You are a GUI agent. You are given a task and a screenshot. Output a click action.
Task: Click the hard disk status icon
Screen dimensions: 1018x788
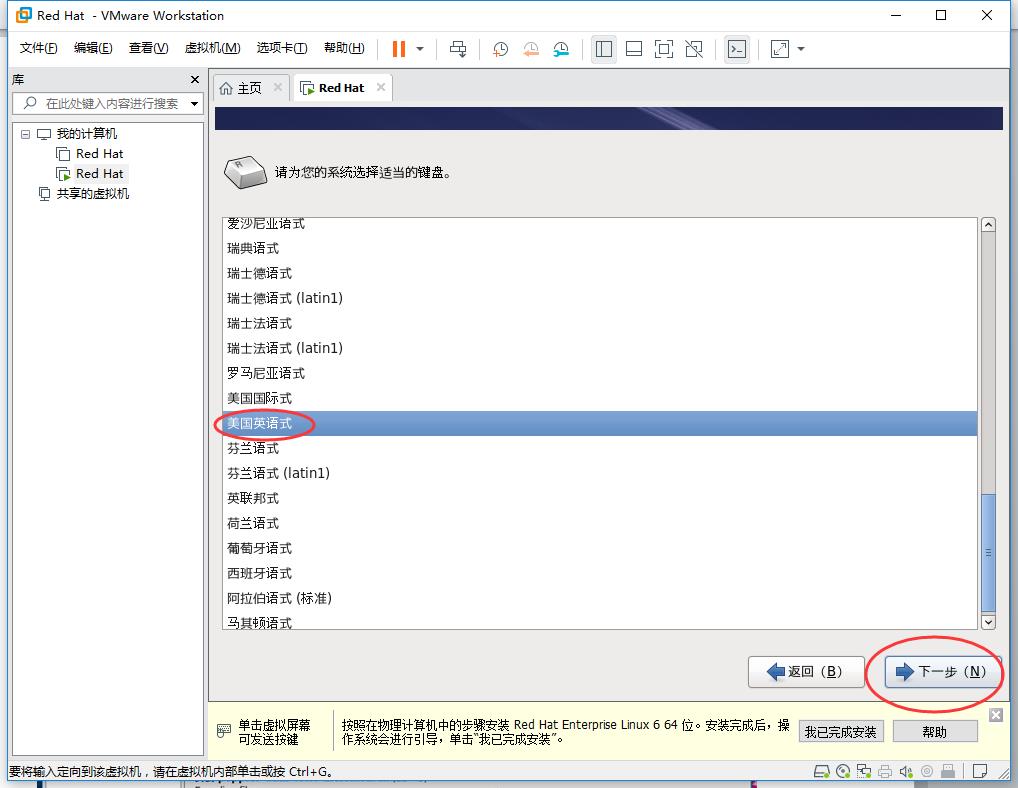pyautogui.click(x=821, y=771)
